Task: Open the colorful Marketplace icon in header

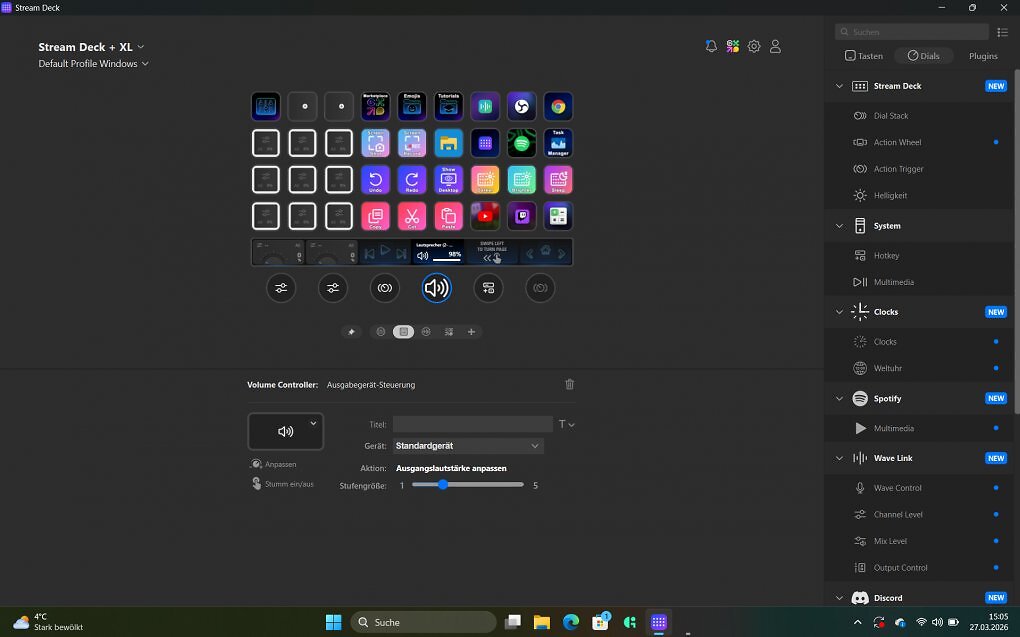Action: pyautogui.click(x=732, y=46)
